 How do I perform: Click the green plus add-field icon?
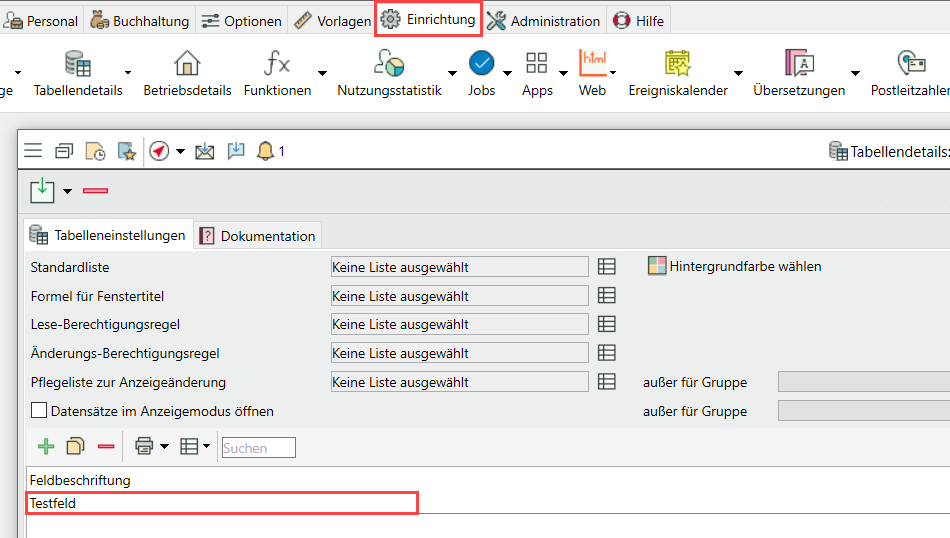tap(46, 447)
